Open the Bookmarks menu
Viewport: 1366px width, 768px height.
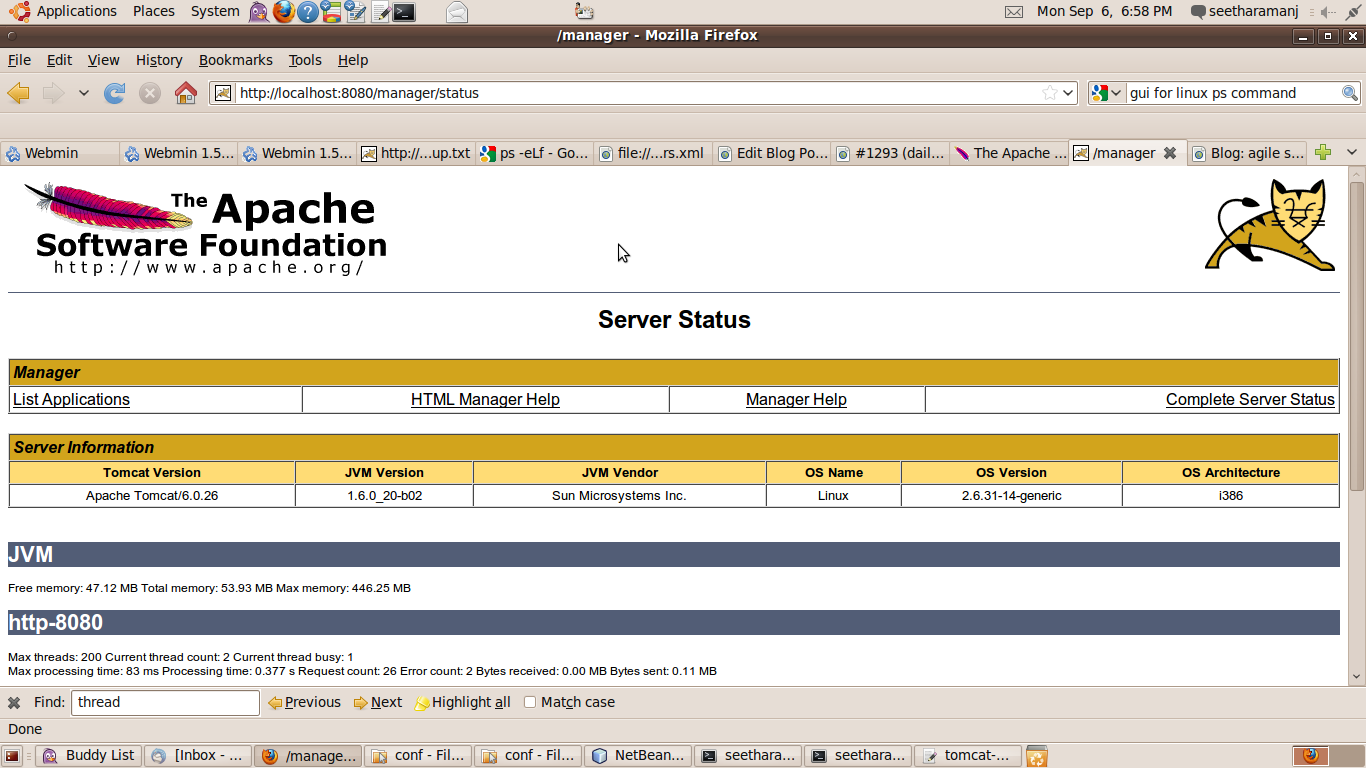(x=235, y=60)
